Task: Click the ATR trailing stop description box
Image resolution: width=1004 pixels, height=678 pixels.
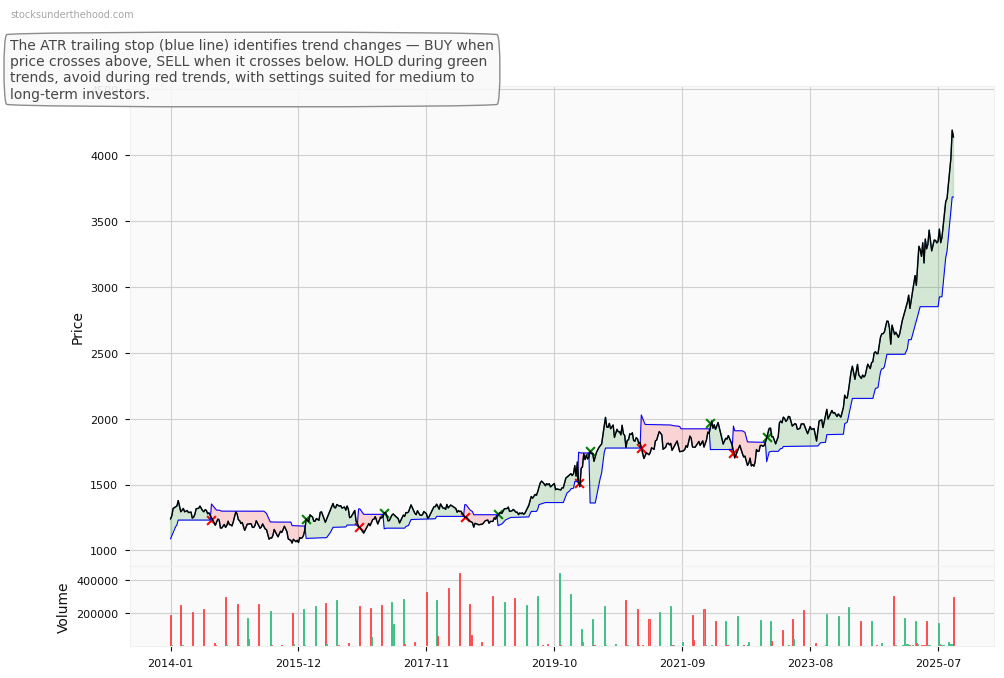Action: (x=252, y=70)
